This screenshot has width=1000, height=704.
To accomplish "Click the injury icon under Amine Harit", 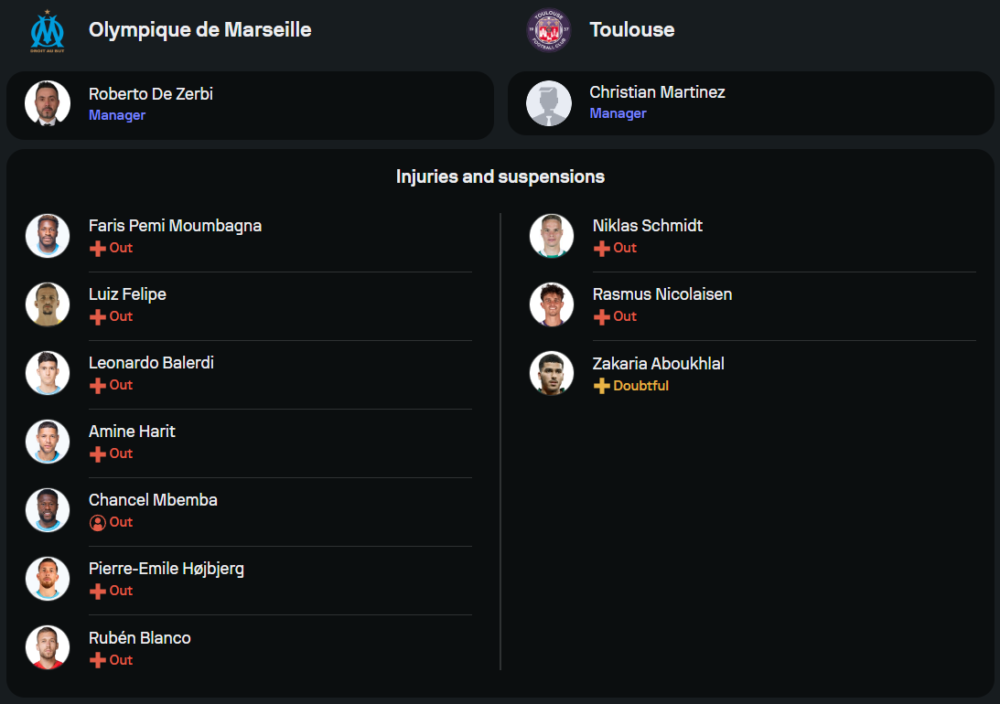I will click(97, 454).
